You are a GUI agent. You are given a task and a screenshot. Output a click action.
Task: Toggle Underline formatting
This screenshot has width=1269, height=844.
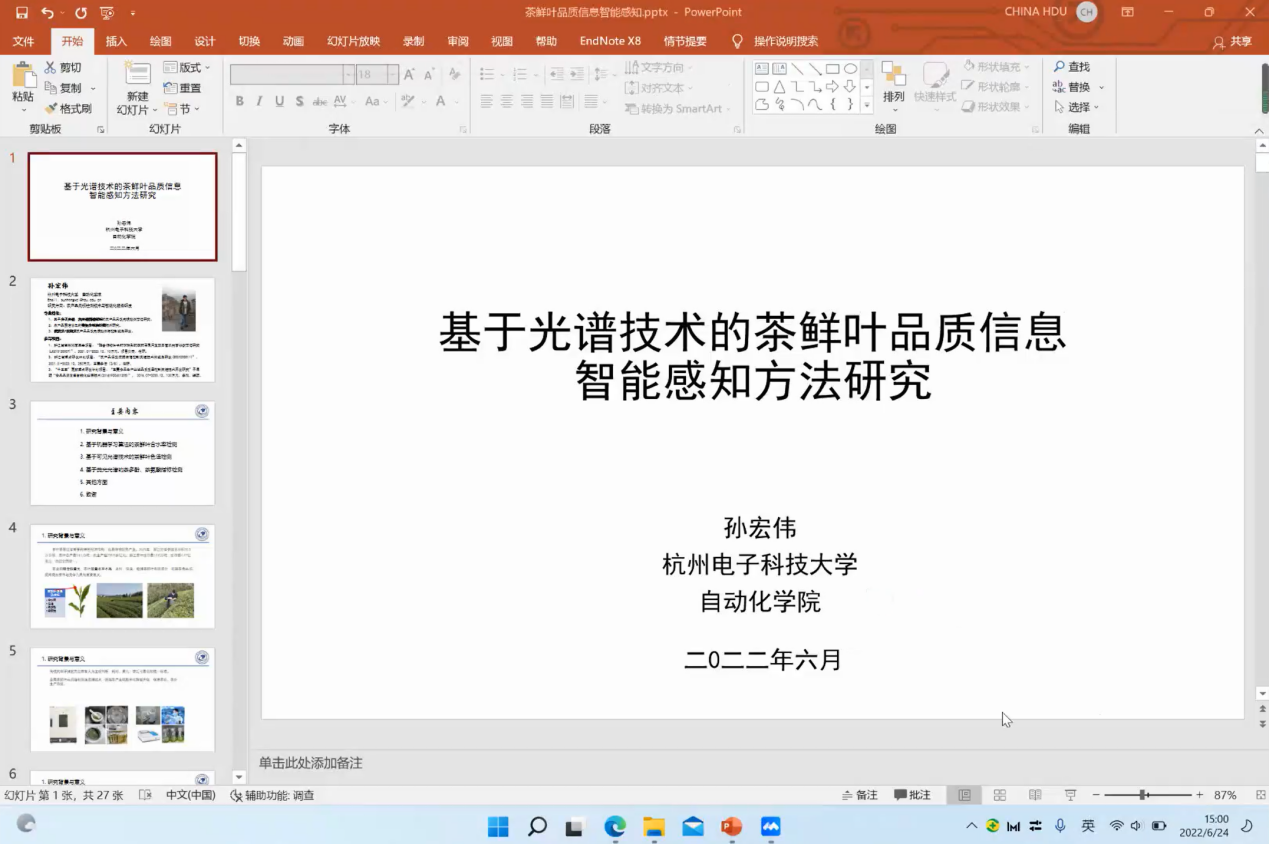pyautogui.click(x=280, y=101)
